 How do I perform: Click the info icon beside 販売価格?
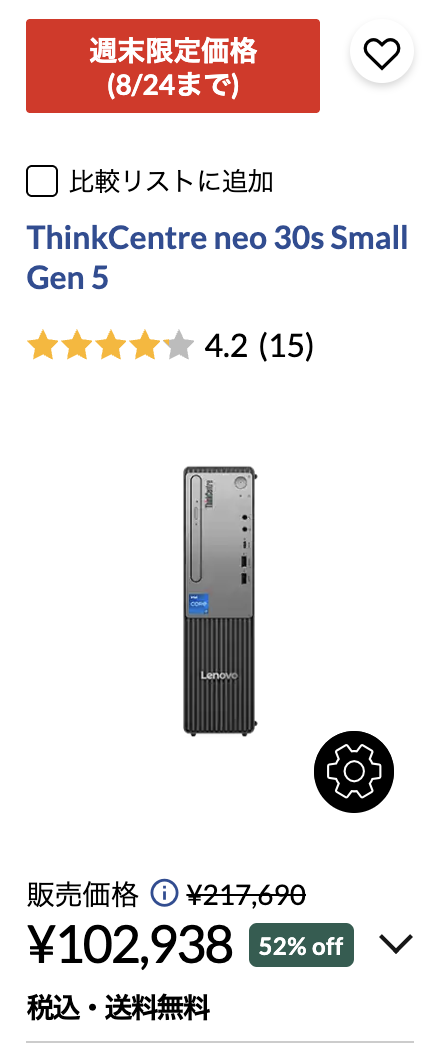(x=164, y=893)
